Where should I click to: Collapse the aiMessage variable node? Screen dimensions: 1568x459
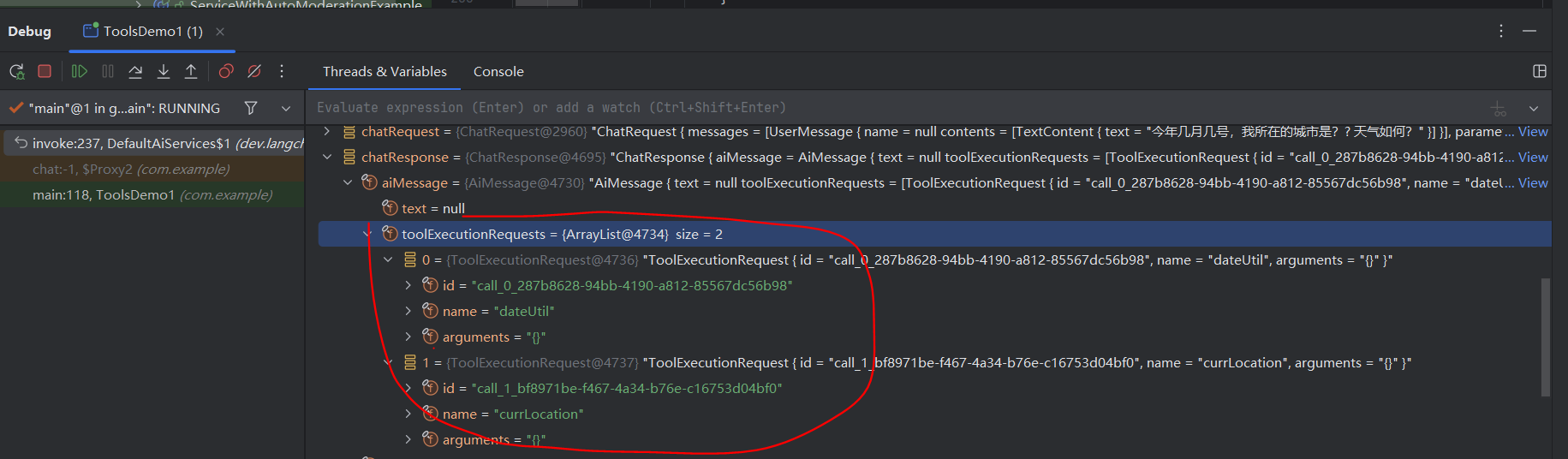(347, 182)
